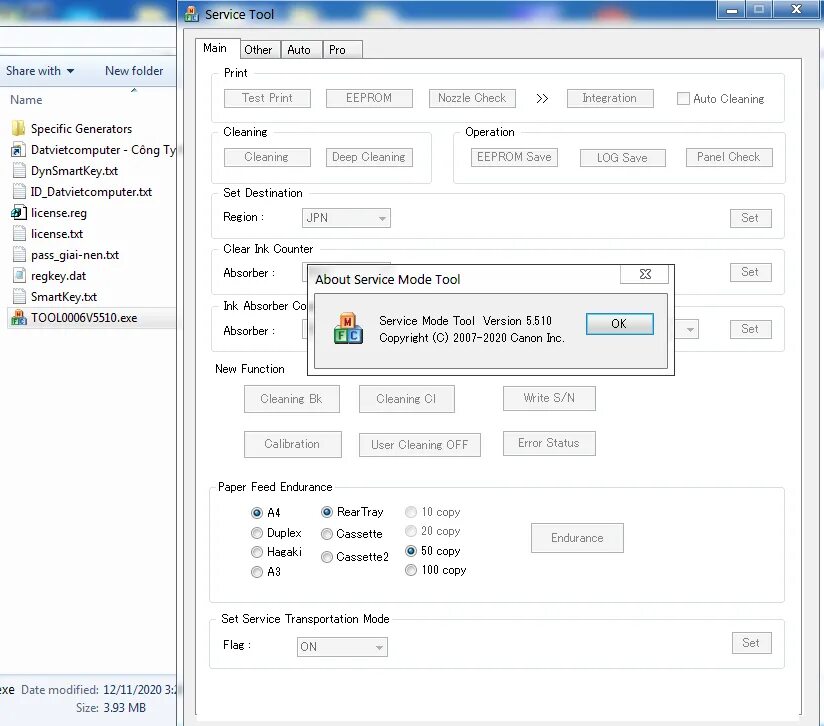Open the Ink Absorber Counter right dropdown arrow

[690, 330]
